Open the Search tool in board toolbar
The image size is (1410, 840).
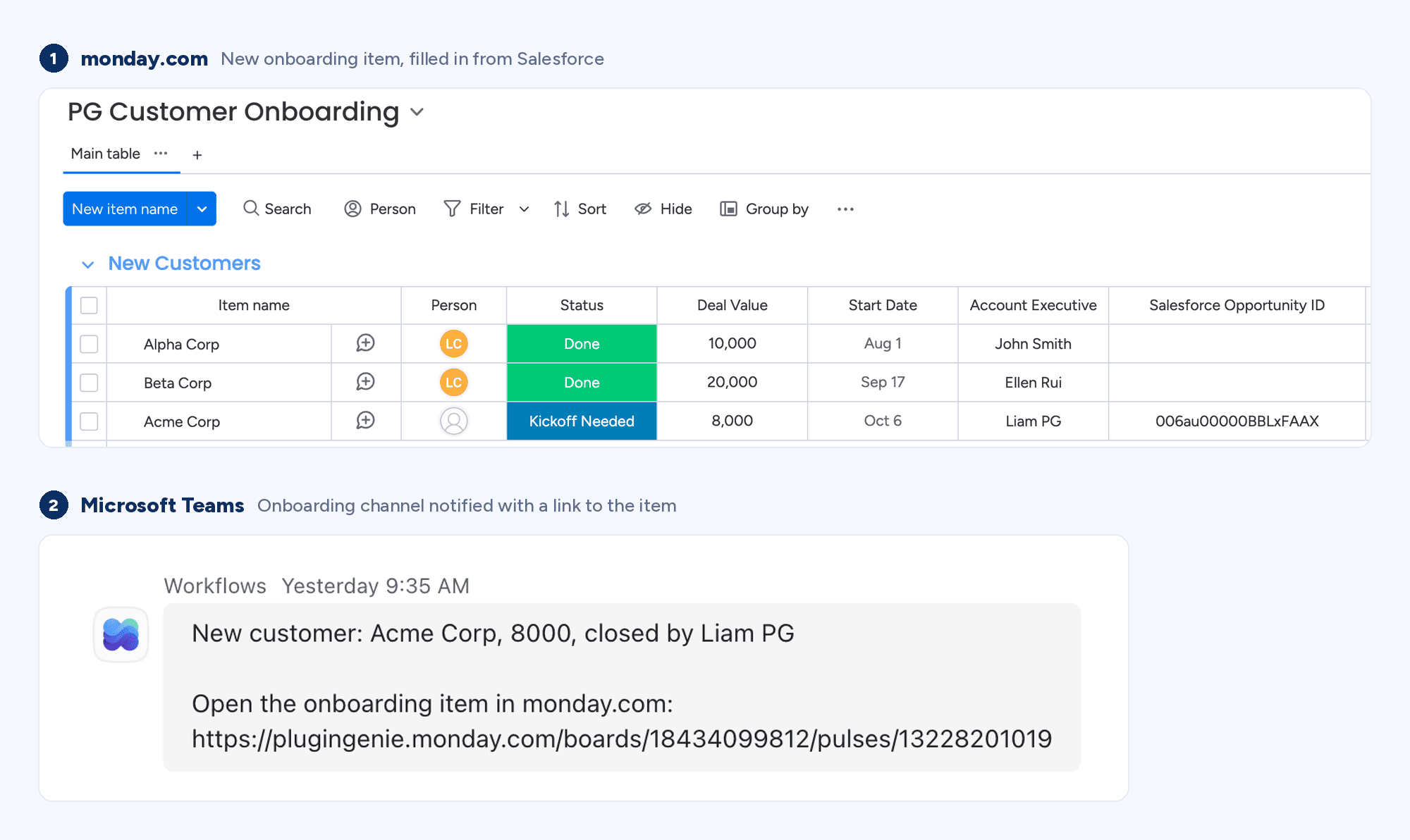(x=277, y=209)
